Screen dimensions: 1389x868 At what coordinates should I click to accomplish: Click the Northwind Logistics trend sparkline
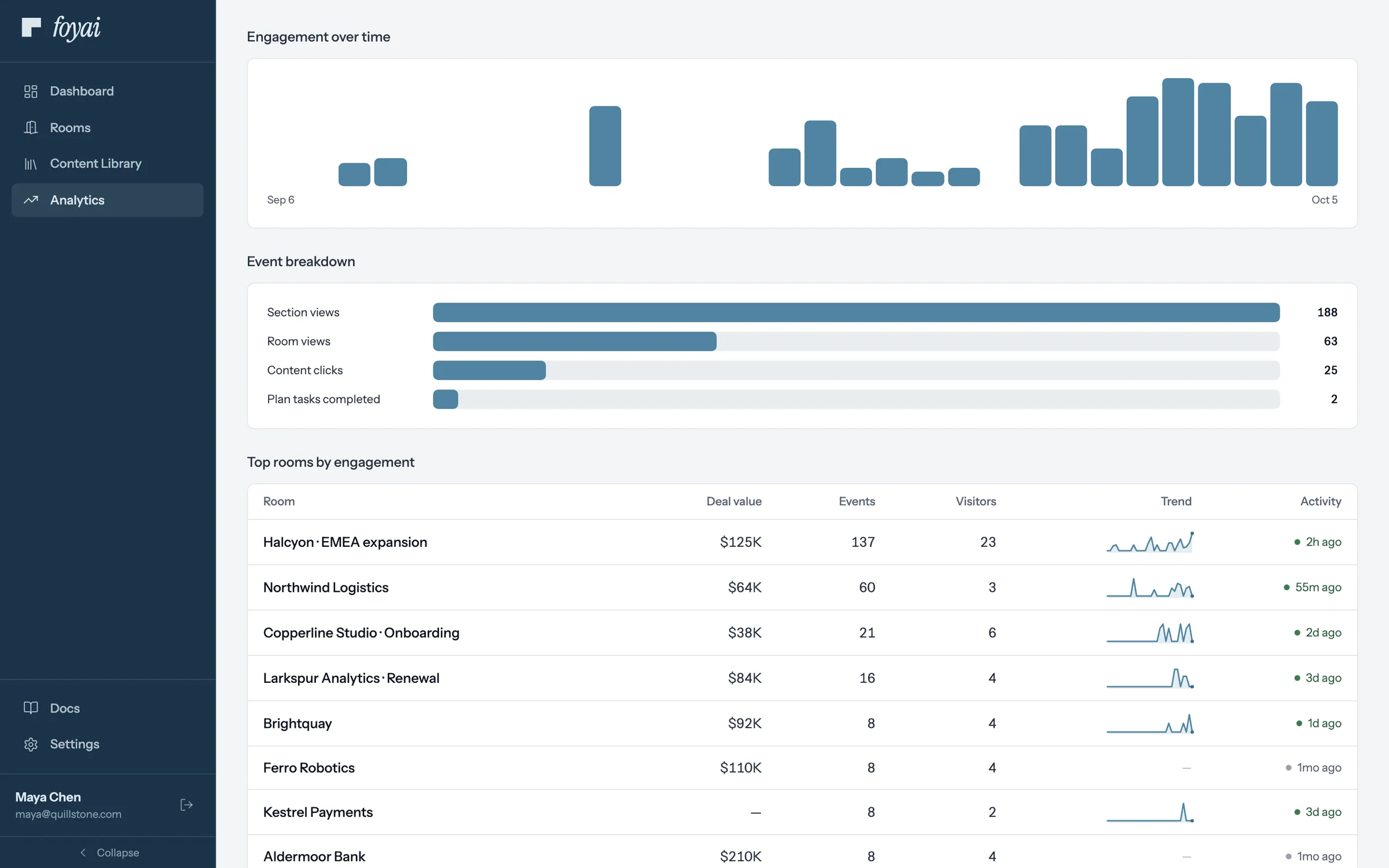click(x=1150, y=587)
